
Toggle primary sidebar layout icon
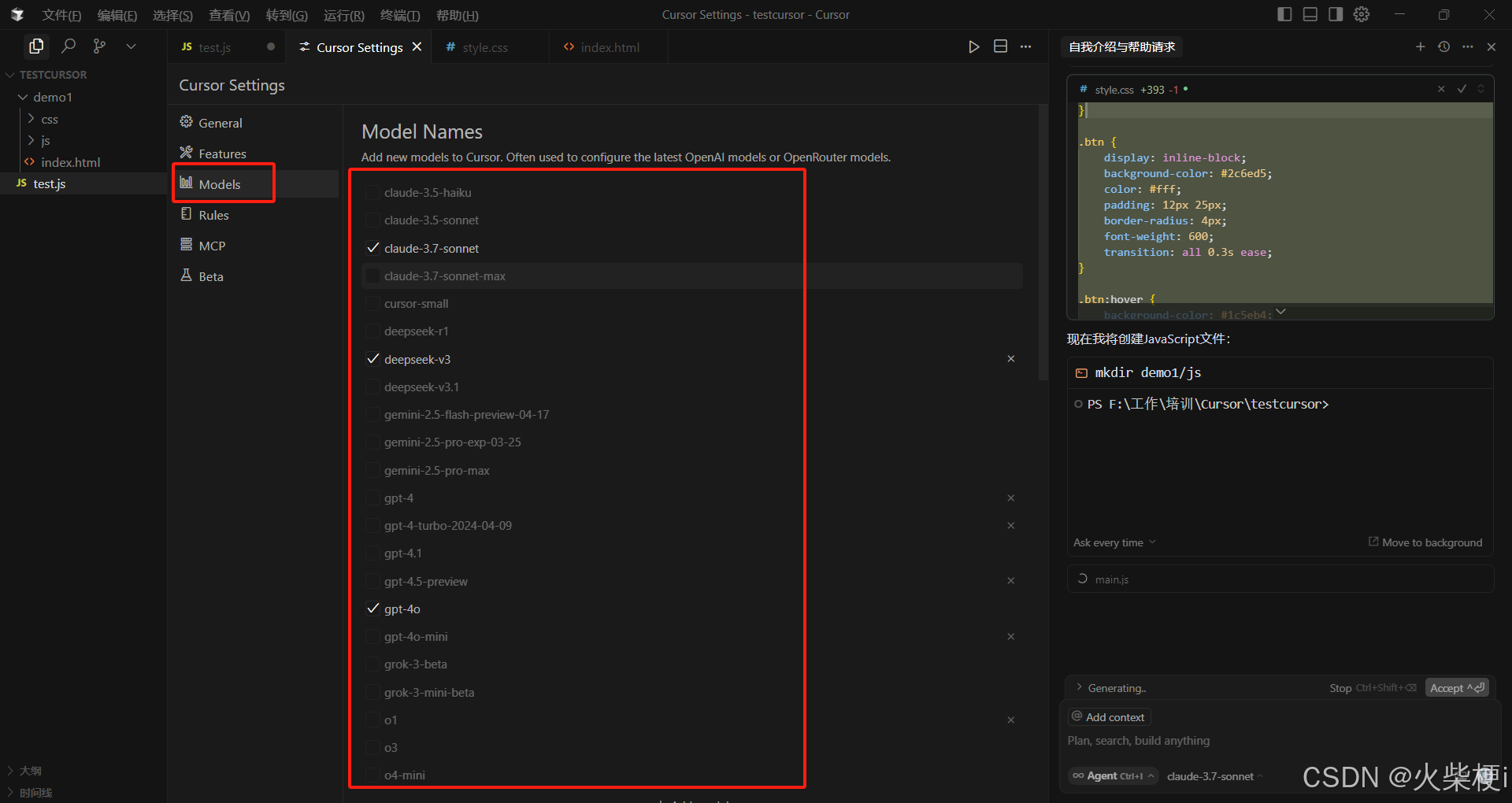click(1284, 14)
